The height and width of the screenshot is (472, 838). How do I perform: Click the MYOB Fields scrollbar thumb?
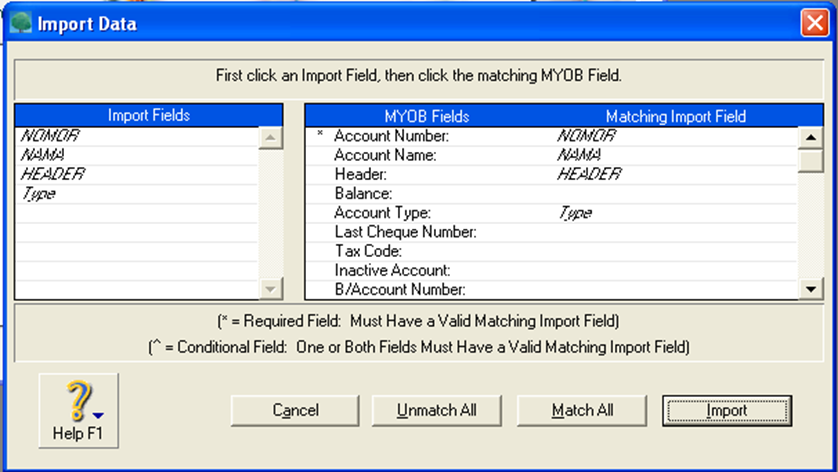(x=811, y=161)
